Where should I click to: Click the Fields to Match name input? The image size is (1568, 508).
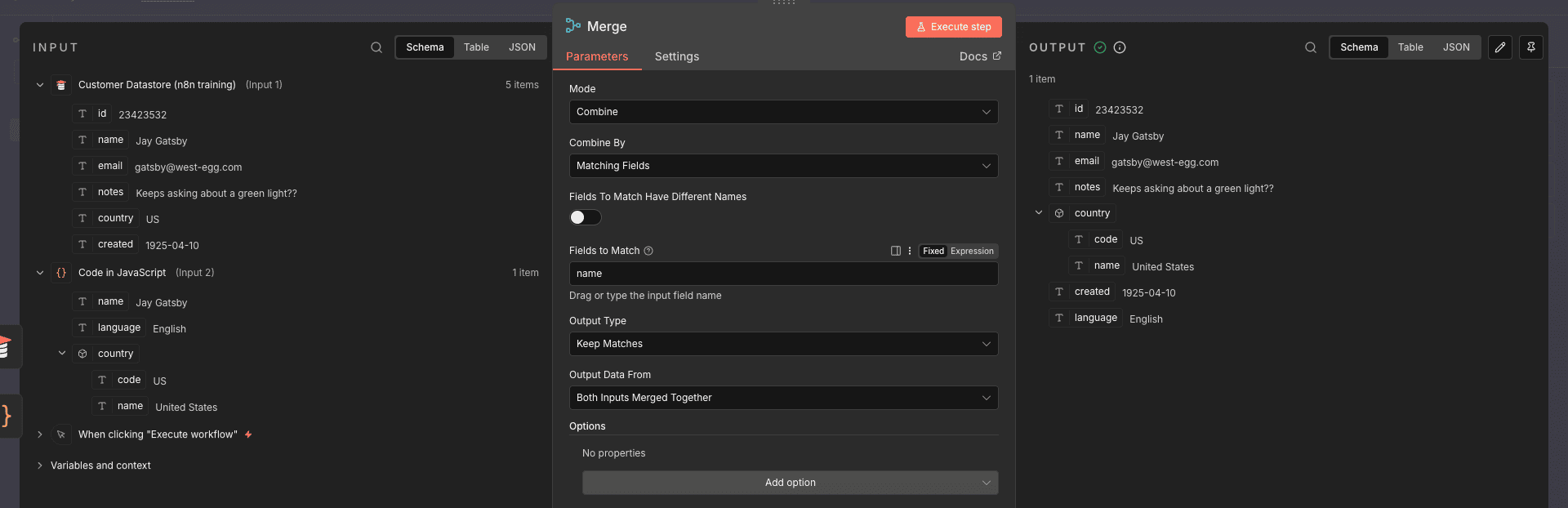tap(783, 274)
